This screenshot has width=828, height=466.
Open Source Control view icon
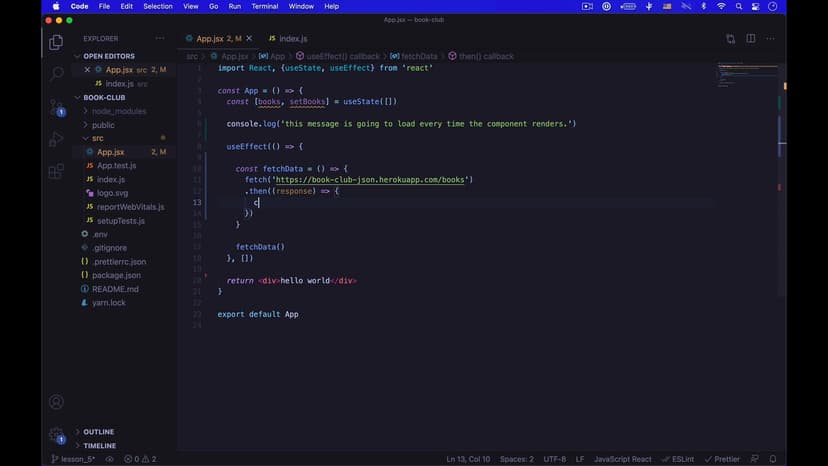[x=57, y=107]
